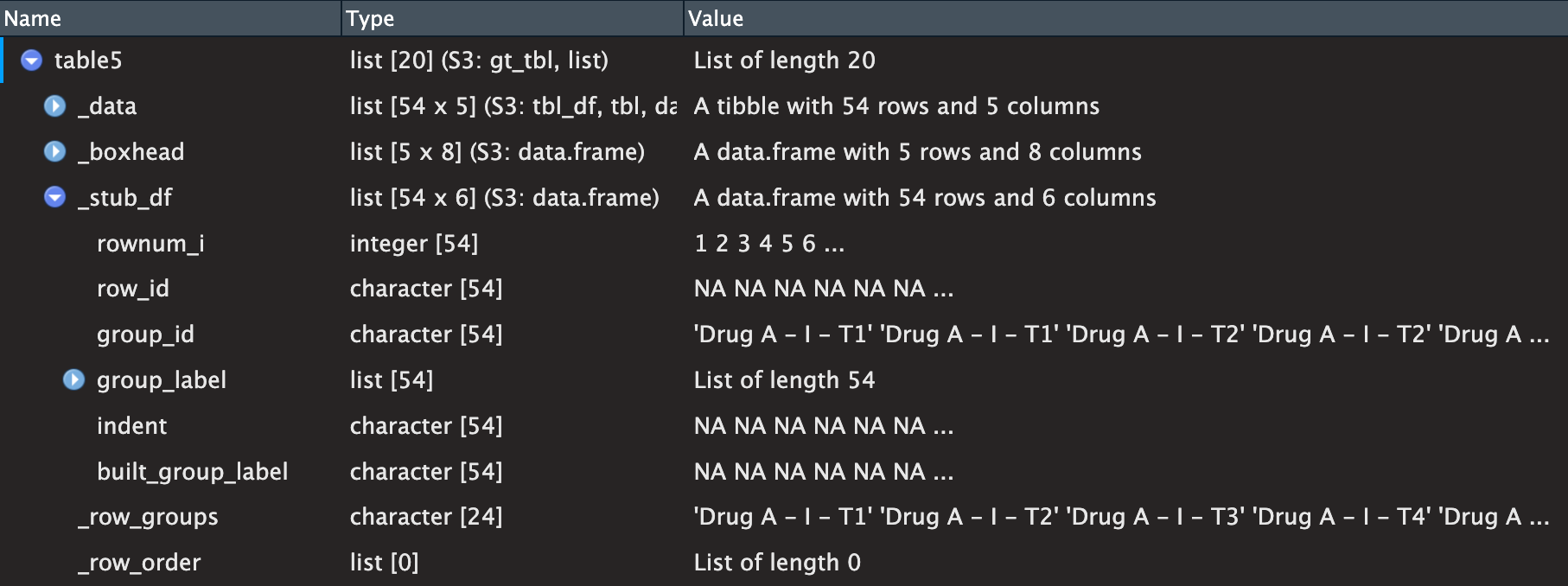Expand the _data tibble node

tap(54, 106)
